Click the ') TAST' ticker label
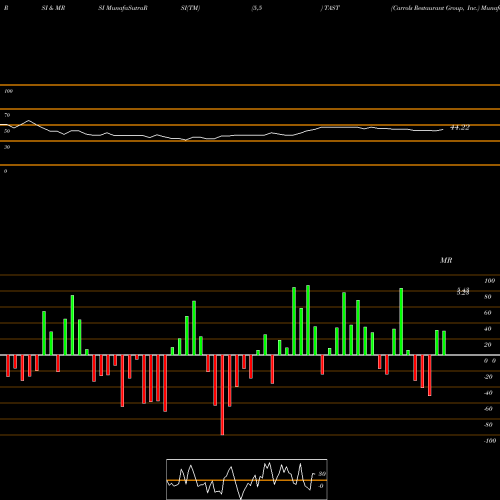This screenshot has height=500, width=500. [330, 8]
